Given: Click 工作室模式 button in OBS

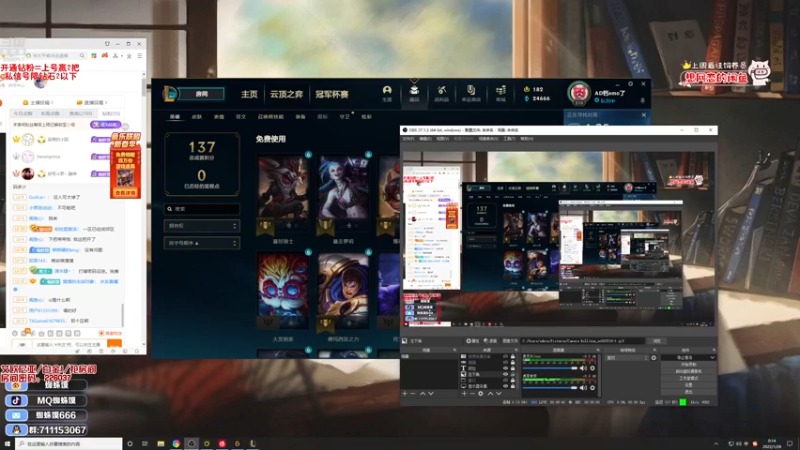Looking at the screenshot, I should pos(688,378).
